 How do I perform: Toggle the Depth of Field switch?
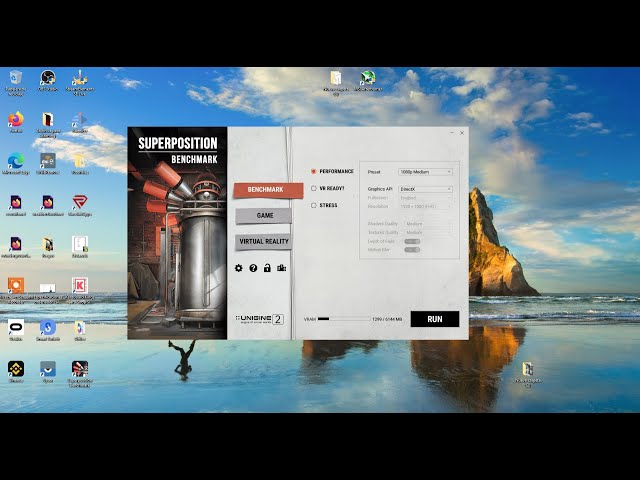click(x=412, y=241)
